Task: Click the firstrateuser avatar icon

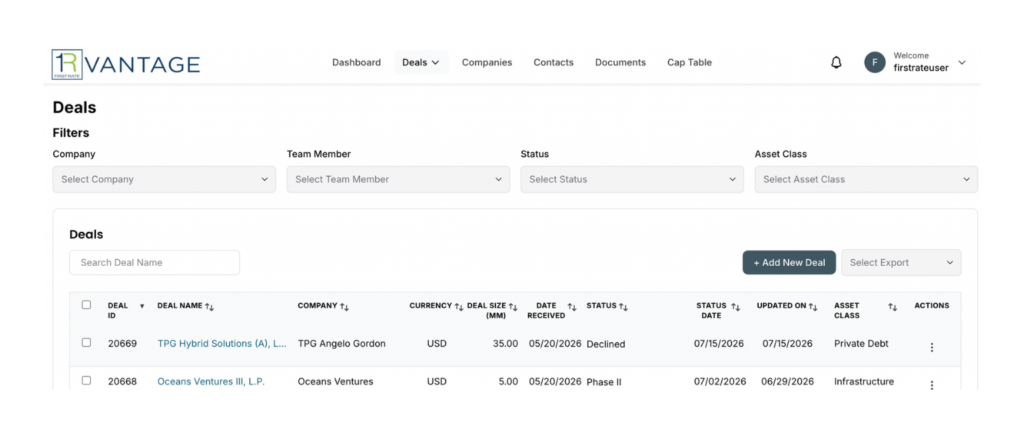Action: pos(875,63)
